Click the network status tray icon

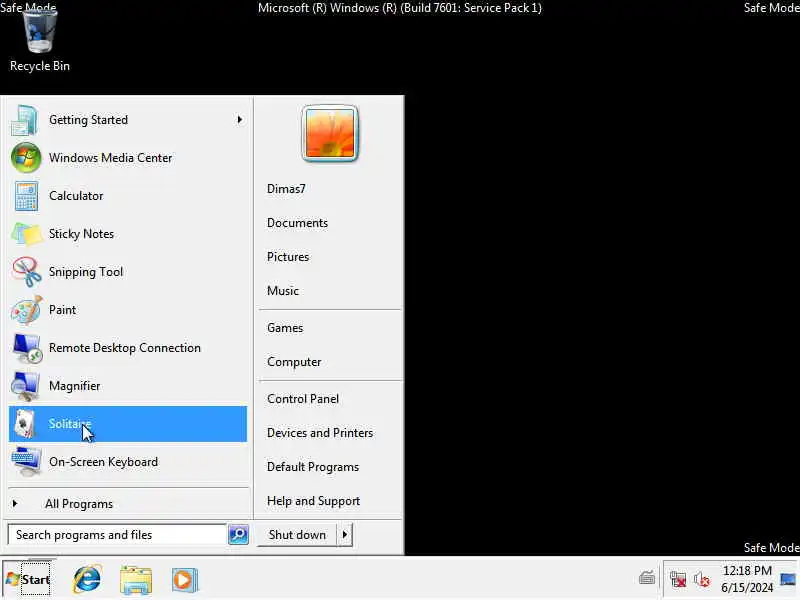[x=678, y=580]
